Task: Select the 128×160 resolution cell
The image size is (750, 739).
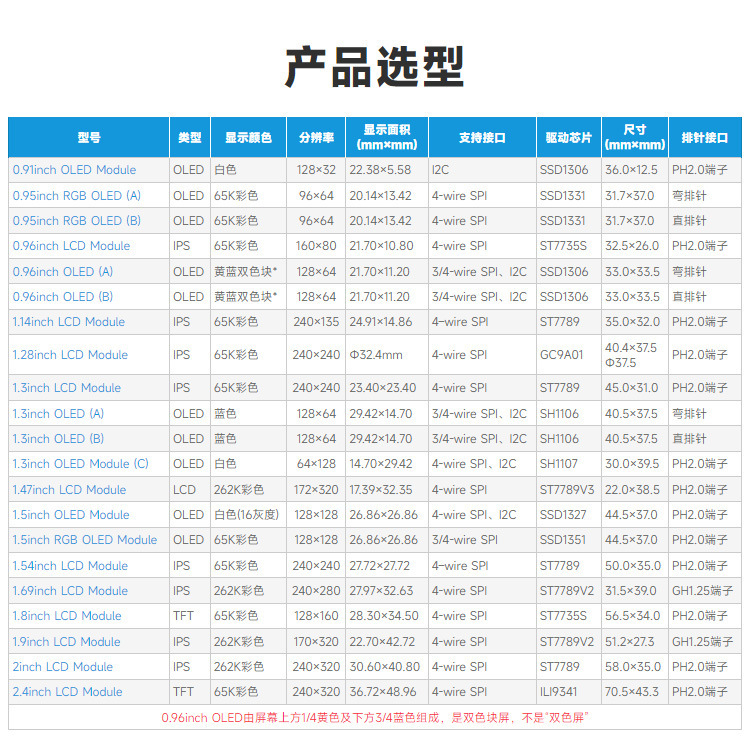Action: (316, 616)
